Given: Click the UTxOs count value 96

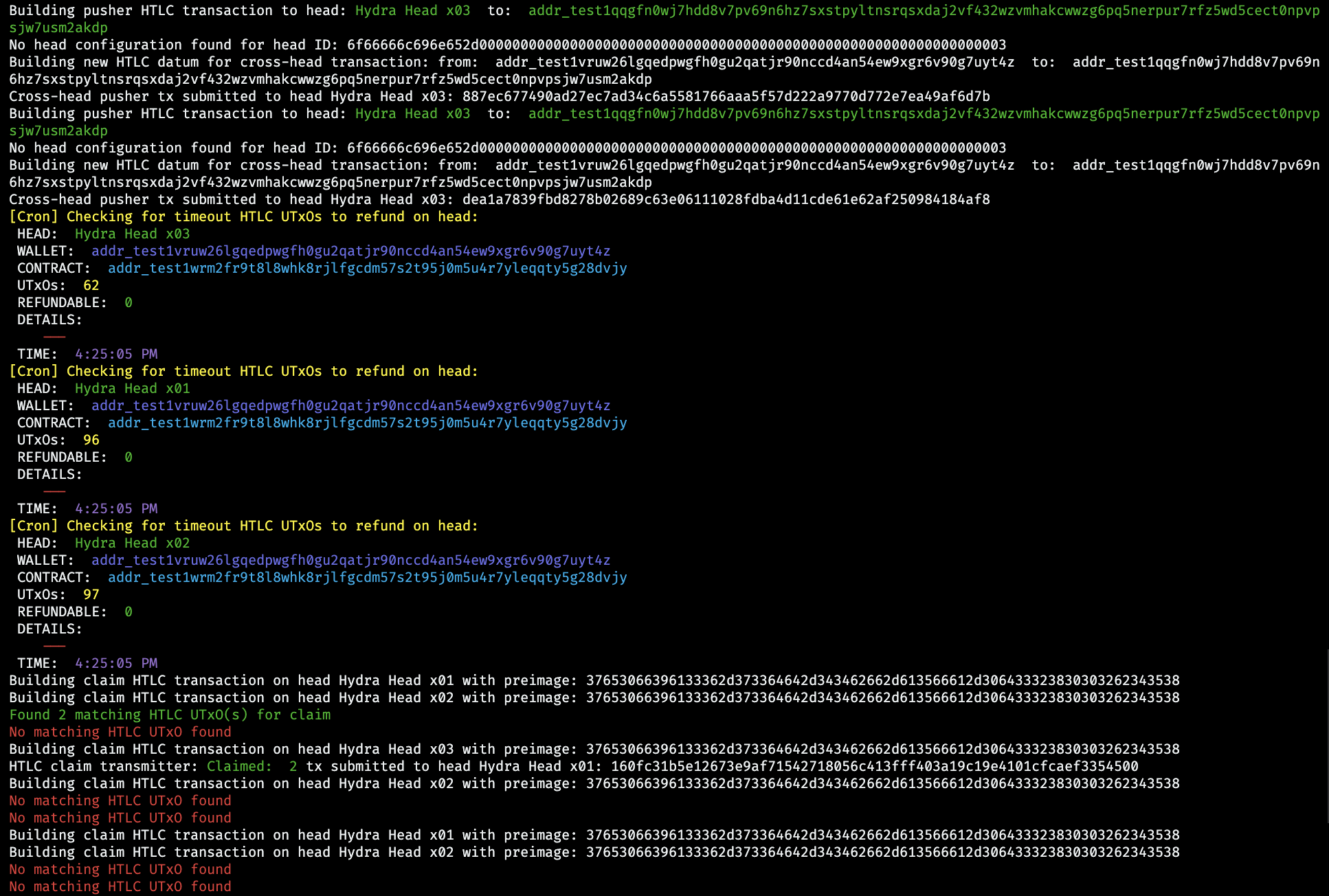Looking at the screenshot, I should click(91, 440).
